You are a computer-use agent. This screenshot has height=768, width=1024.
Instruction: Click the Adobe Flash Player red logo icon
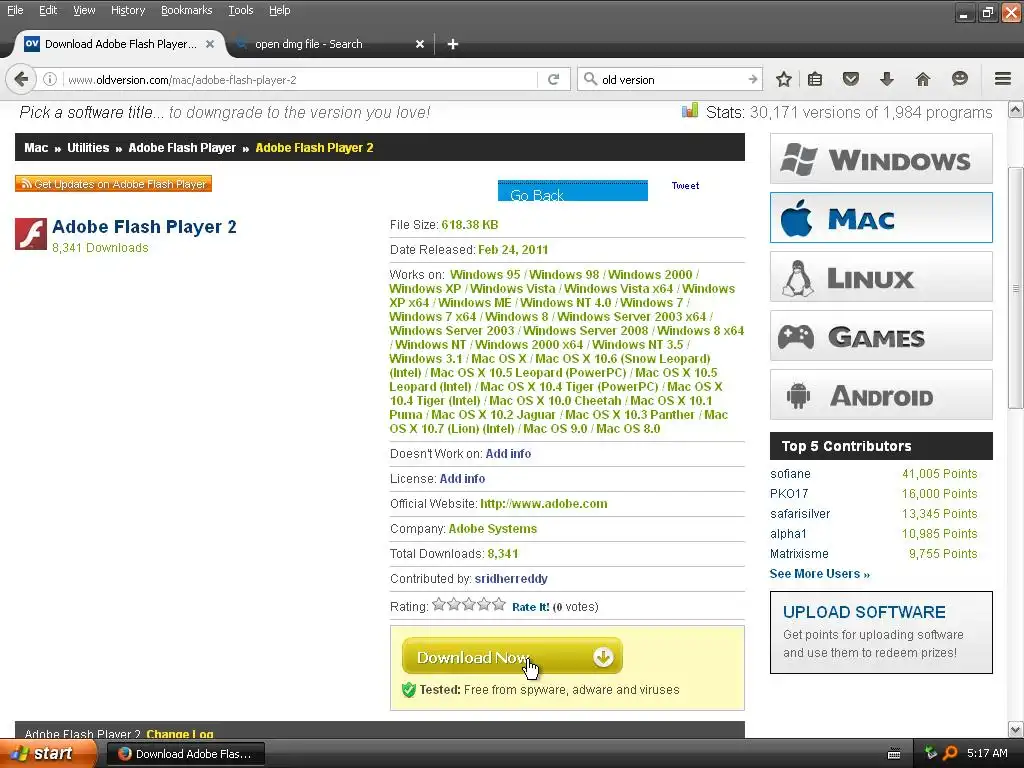coord(31,234)
